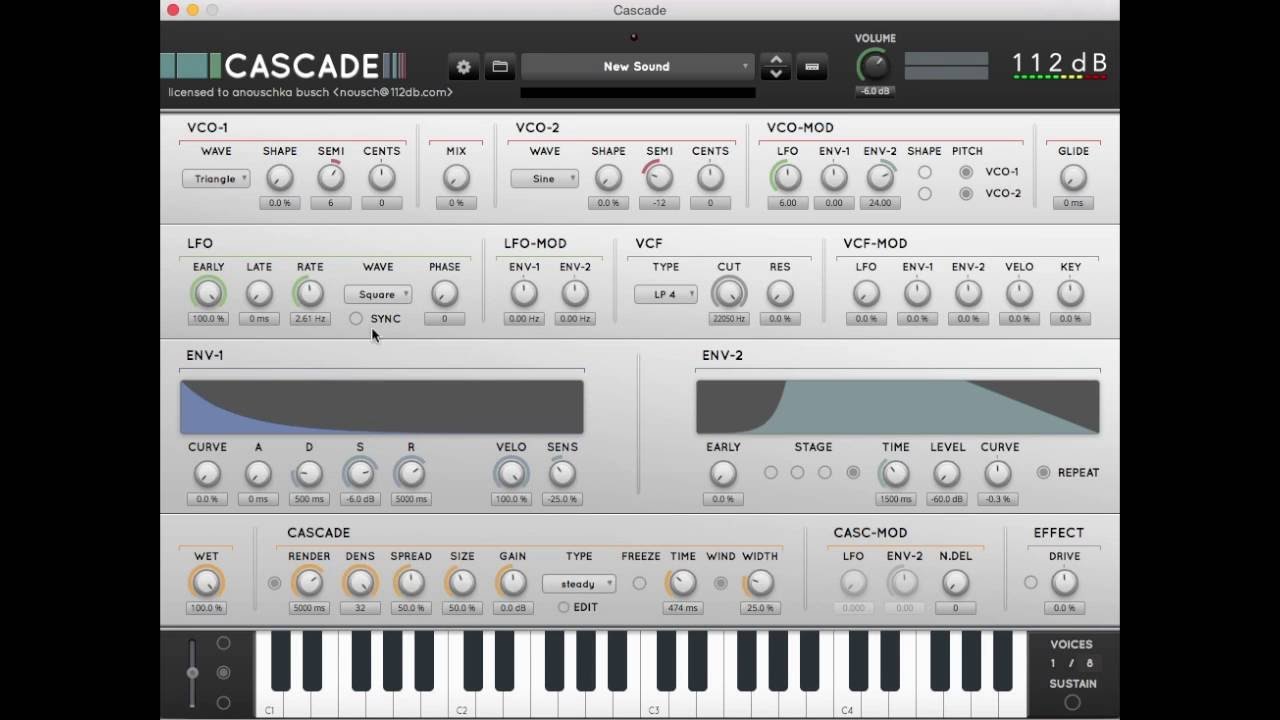Click the ENV-1 CURVE knob
The height and width of the screenshot is (720, 1280).
click(207, 474)
